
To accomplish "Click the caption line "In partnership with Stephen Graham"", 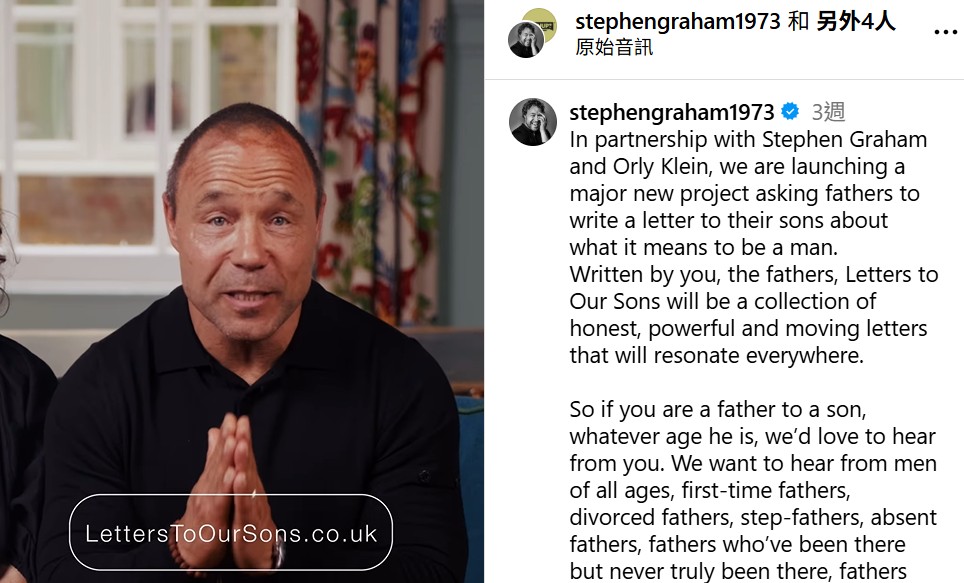I will tap(748, 140).
